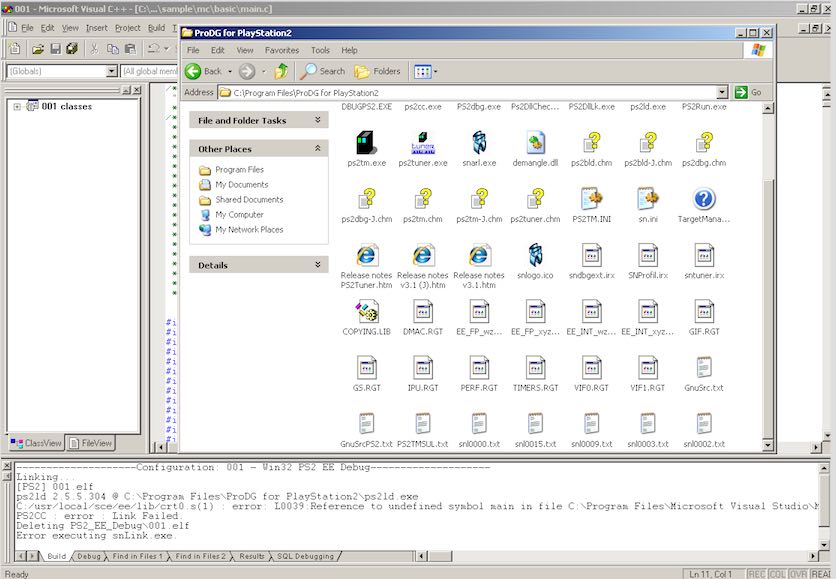Screen dimensions: 836x579
Task: Select the GS.RGT file icon
Action: [x=366, y=368]
